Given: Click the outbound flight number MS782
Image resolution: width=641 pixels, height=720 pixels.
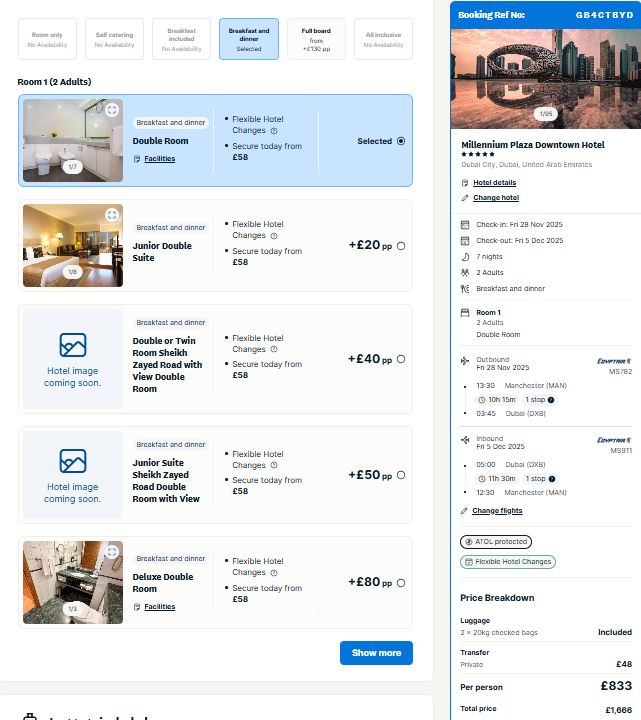Looking at the screenshot, I should click(x=620, y=371).
